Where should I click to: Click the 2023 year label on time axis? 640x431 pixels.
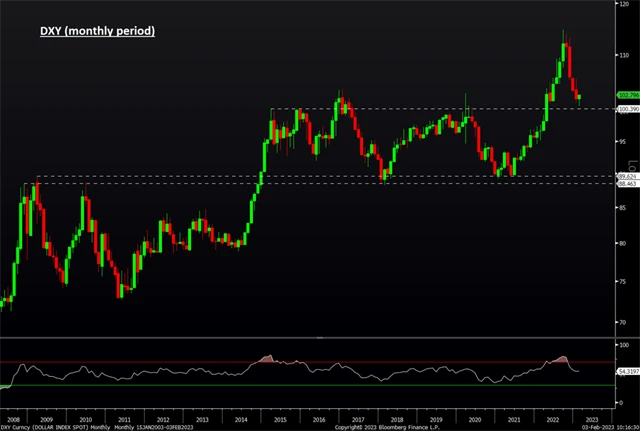point(592,420)
